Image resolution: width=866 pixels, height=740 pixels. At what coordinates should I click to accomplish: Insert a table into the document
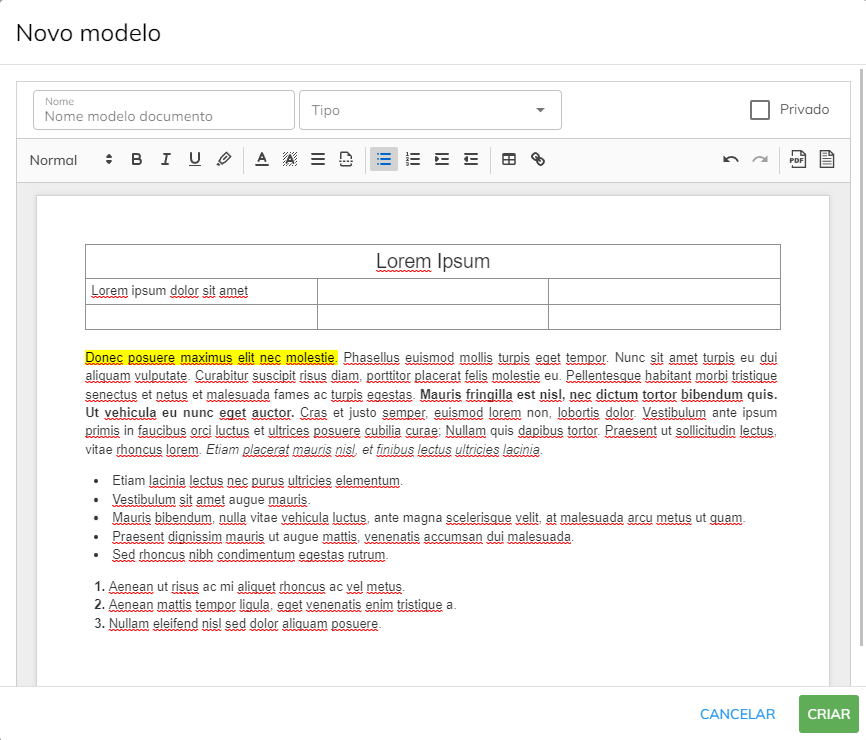coord(509,159)
